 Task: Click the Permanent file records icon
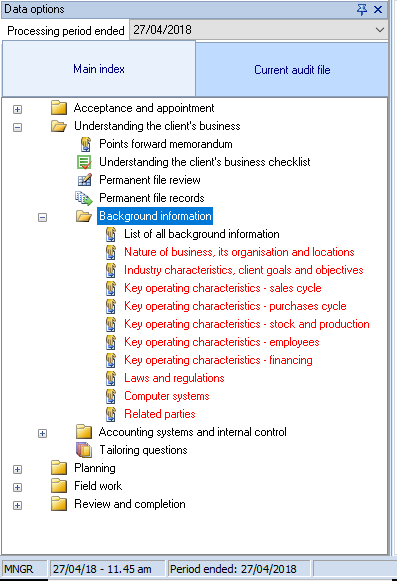click(x=84, y=198)
